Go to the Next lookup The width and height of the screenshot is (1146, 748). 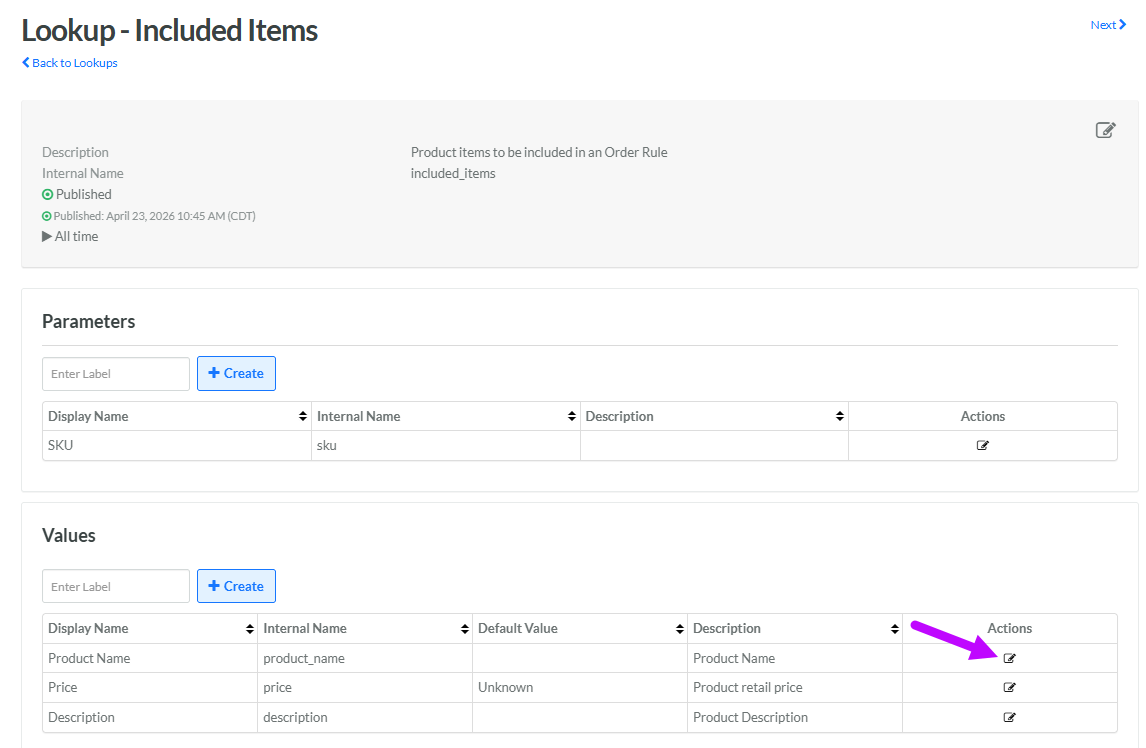click(x=1108, y=25)
